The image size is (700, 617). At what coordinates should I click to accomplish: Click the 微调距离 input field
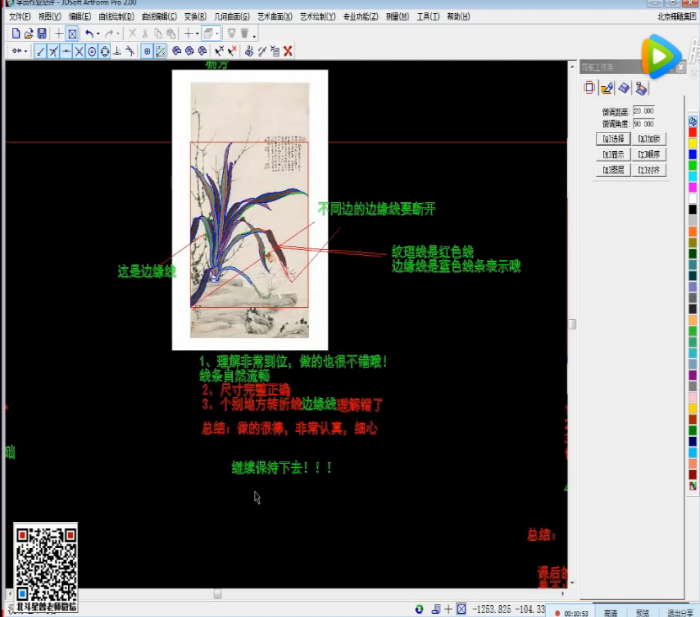click(x=643, y=111)
